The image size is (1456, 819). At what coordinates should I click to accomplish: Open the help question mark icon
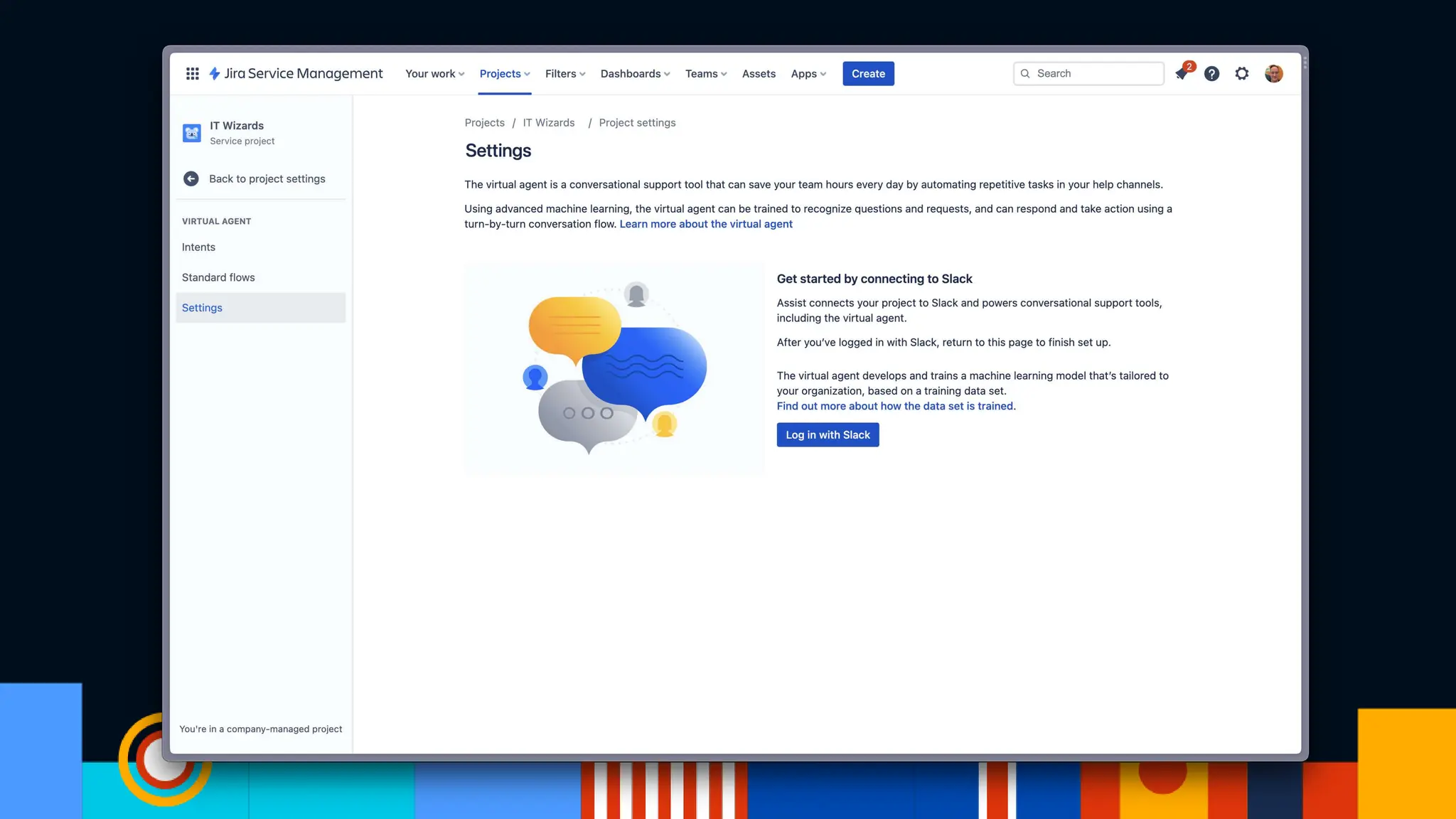(1211, 73)
